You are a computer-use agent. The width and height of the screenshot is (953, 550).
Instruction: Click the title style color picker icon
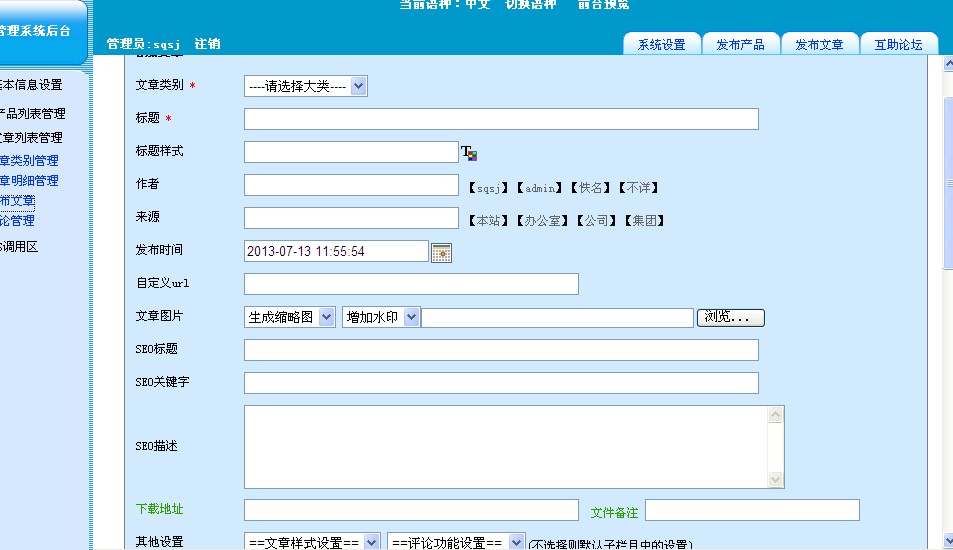click(469, 153)
